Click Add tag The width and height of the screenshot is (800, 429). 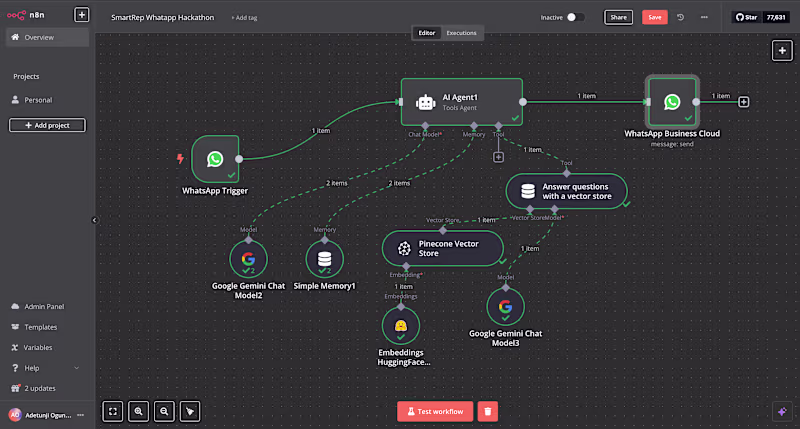click(x=244, y=18)
